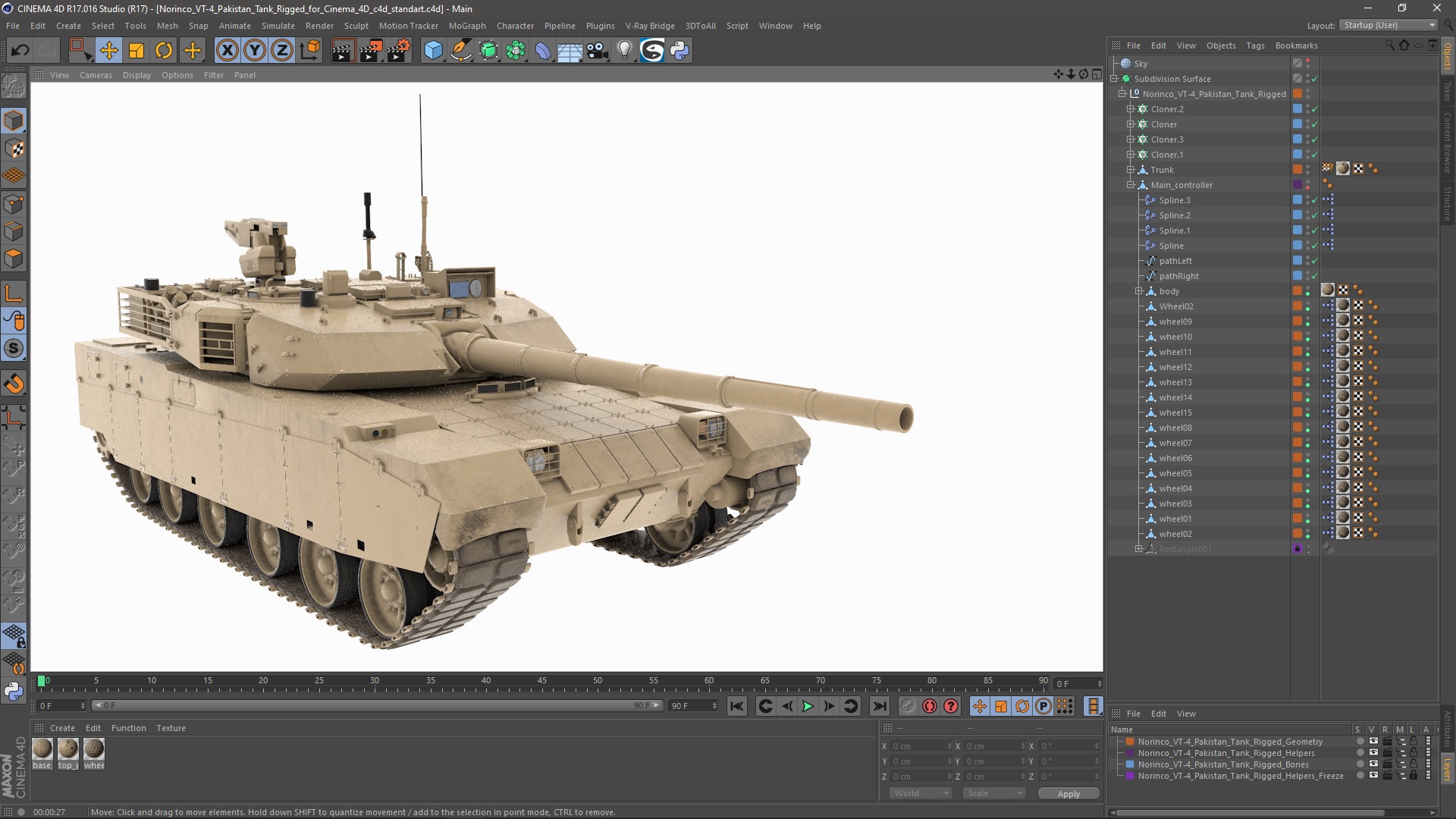Select the wheel09 object row
This screenshot has height=819, width=1456.
1175,322
